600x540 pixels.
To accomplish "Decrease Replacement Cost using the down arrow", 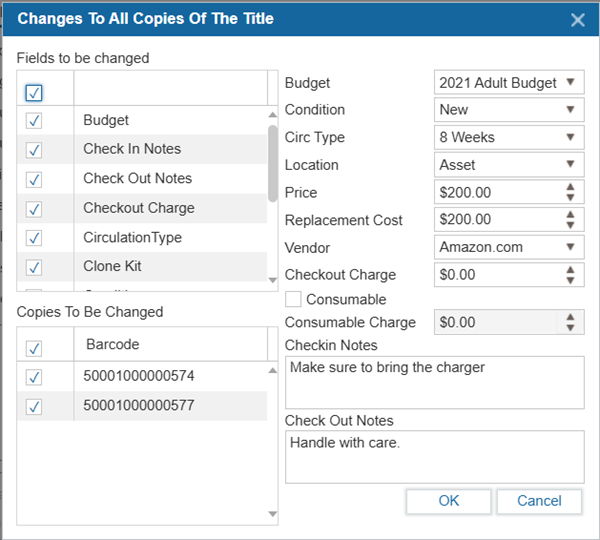I will coord(570,225).
